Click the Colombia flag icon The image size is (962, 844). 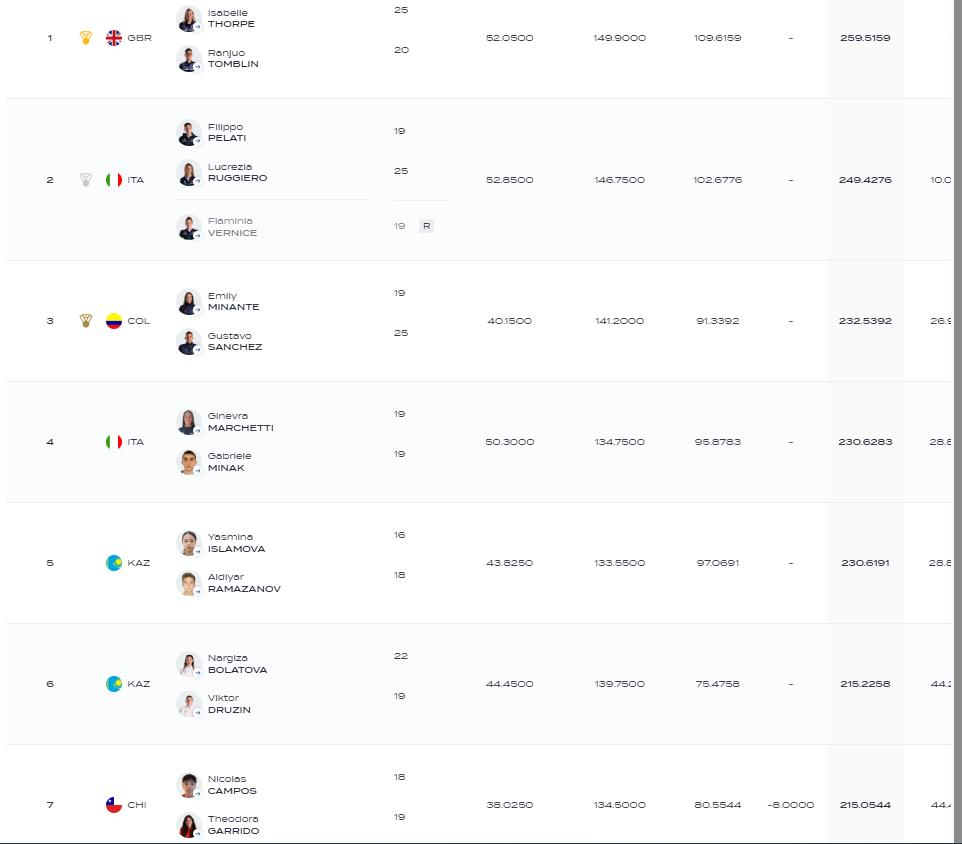[x=114, y=321]
